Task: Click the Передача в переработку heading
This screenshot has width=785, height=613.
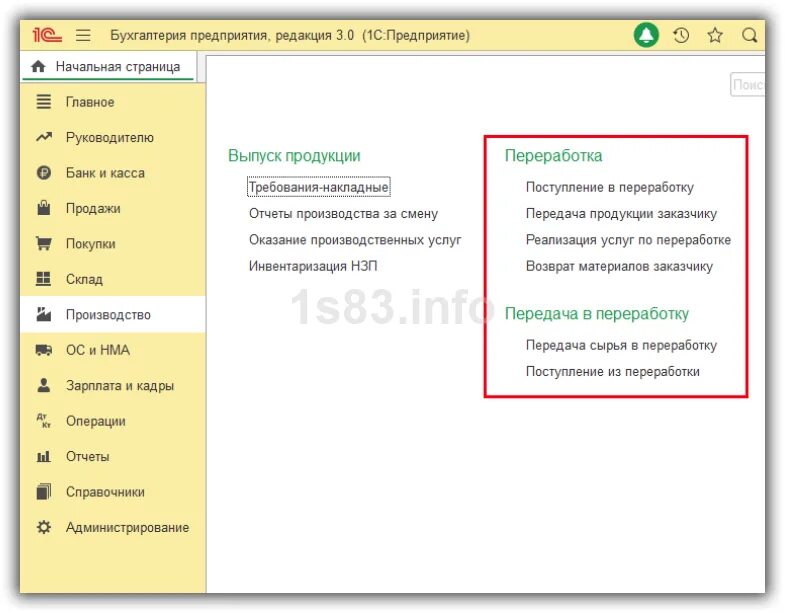Action: [x=596, y=314]
